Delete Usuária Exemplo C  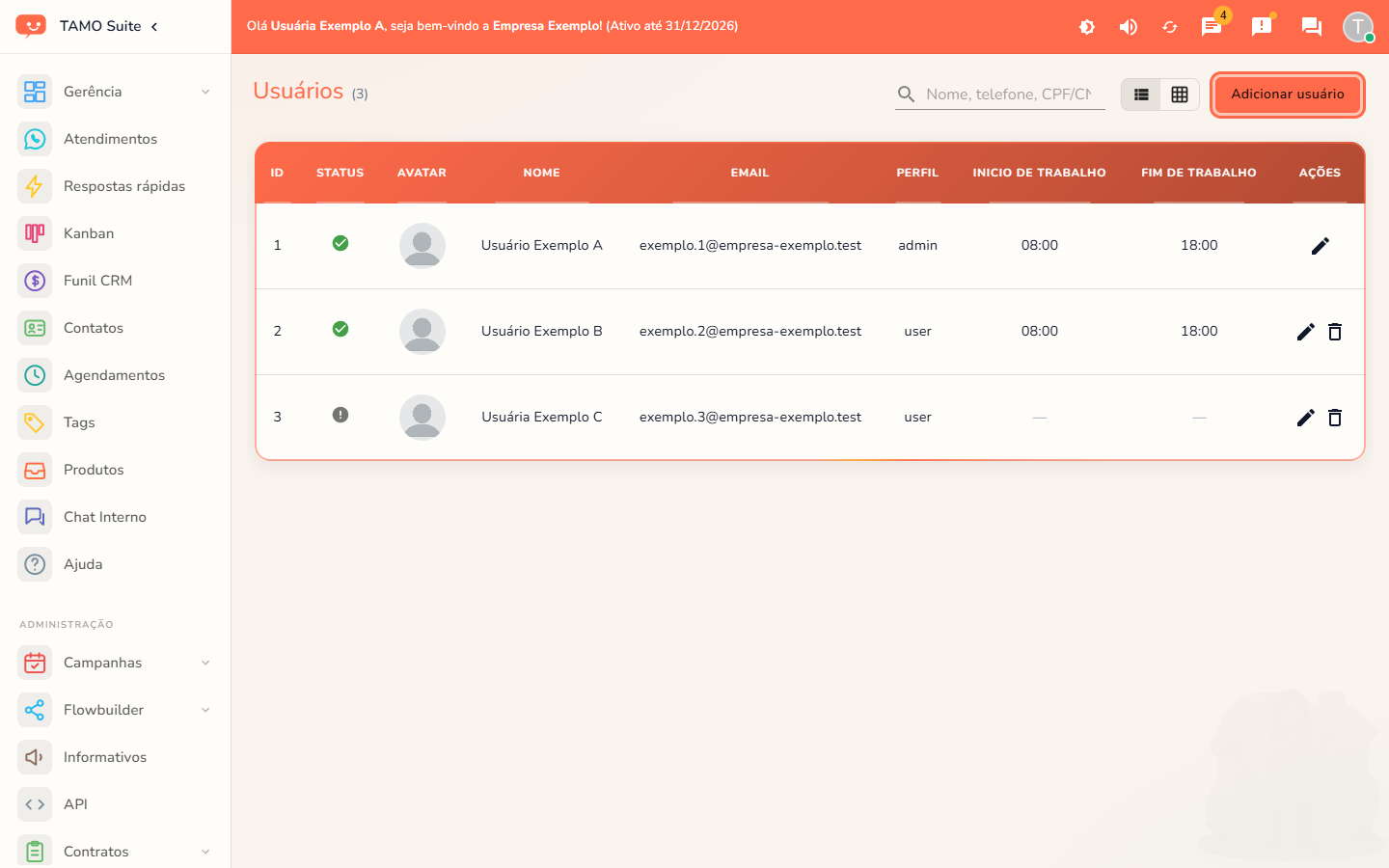(x=1335, y=418)
